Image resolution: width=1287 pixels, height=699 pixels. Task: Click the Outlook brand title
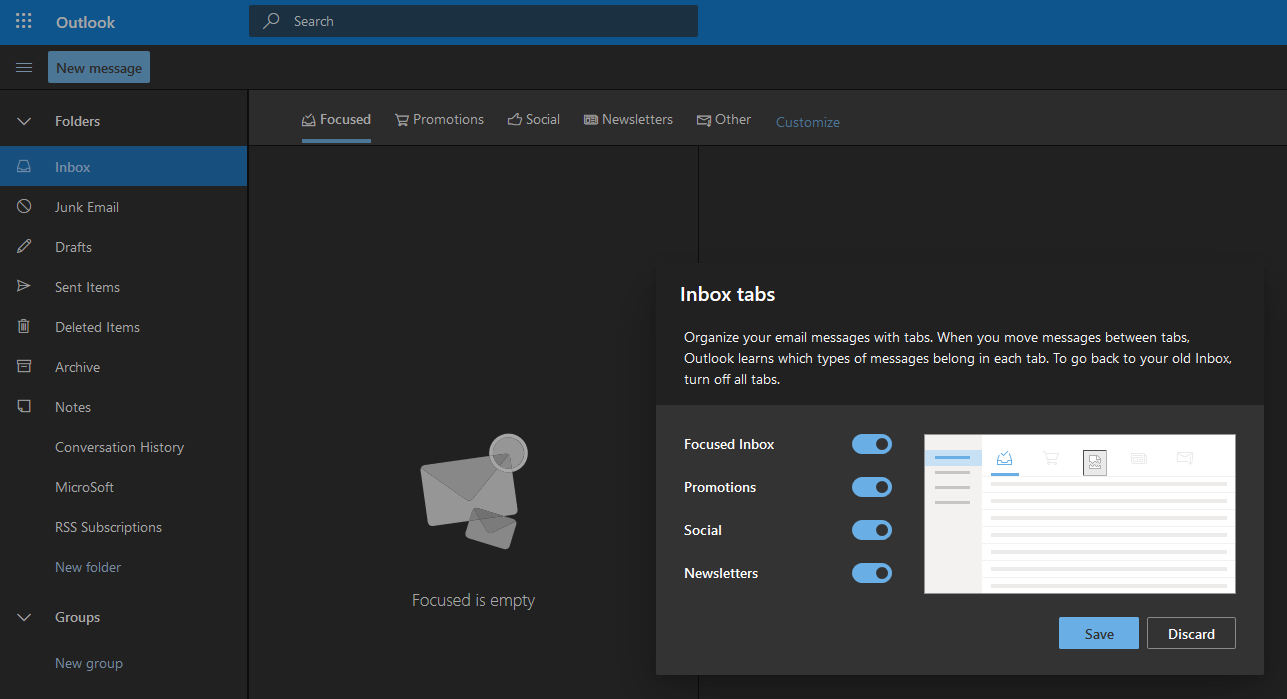[85, 22]
